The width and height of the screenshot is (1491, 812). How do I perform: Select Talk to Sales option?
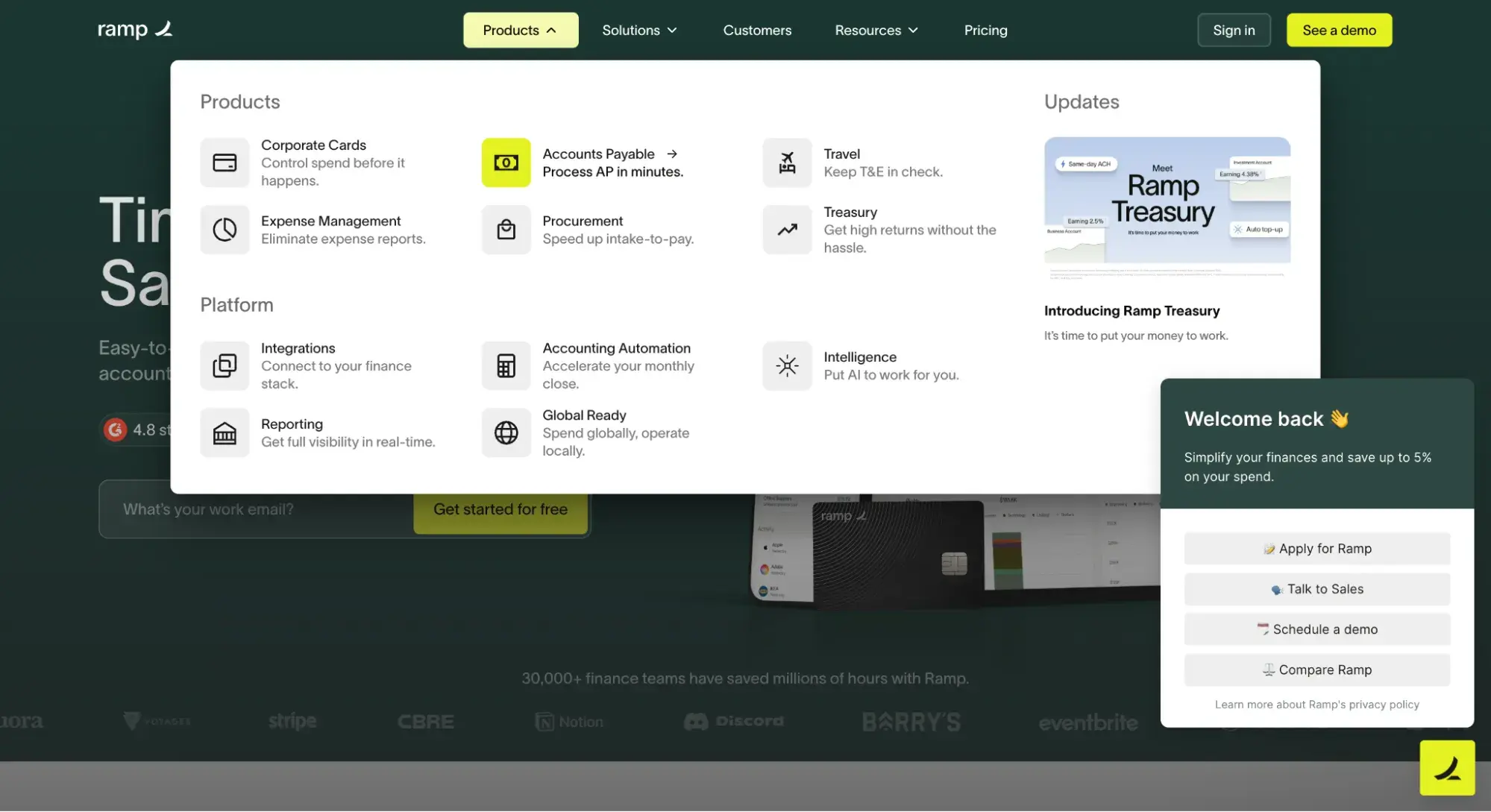click(1316, 589)
